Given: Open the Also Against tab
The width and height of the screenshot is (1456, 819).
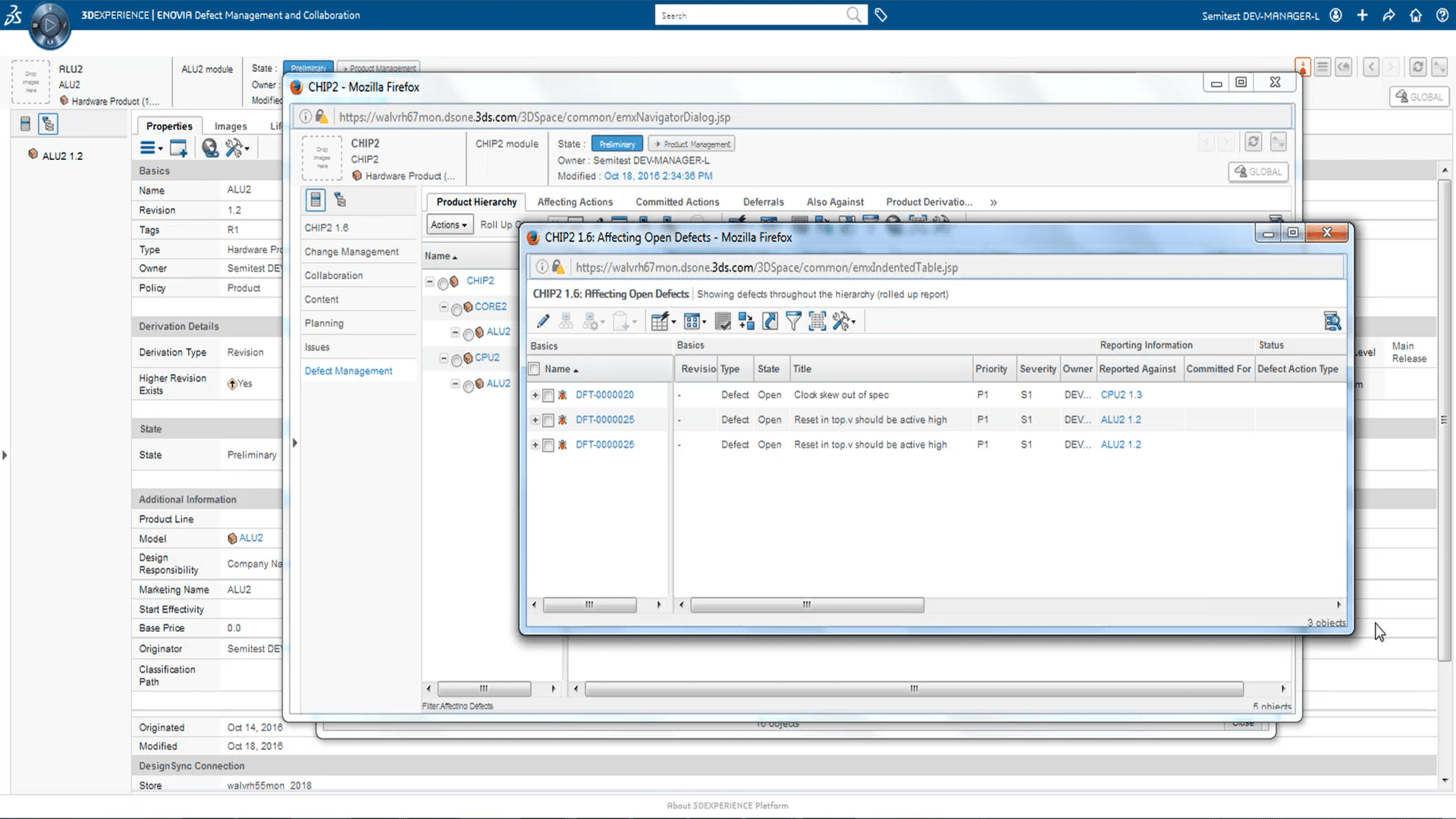Looking at the screenshot, I should (x=835, y=202).
